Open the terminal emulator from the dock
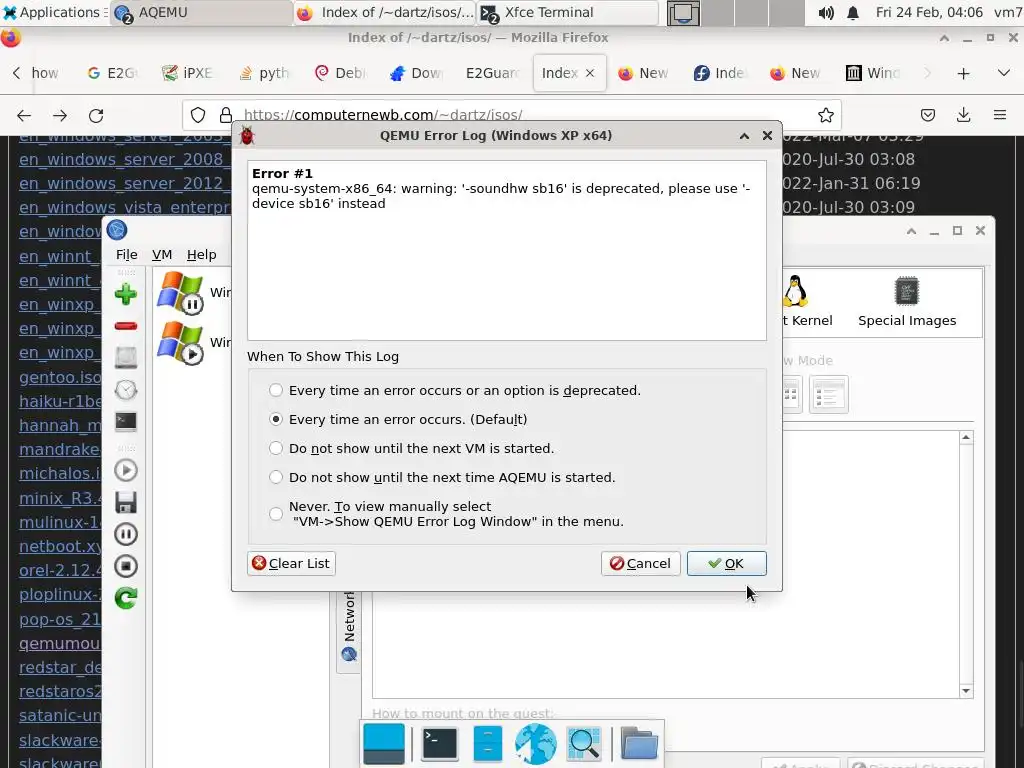This screenshot has width=1024, height=768. (x=440, y=744)
